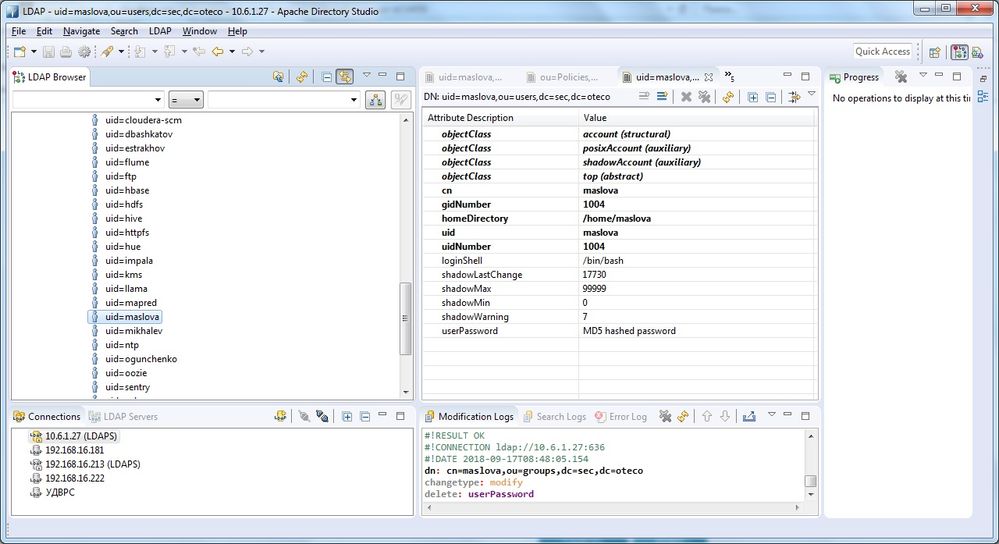The width and height of the screenshot is (999, 544).
Task: Switch to the Search Logs tab
Action: pos(554,416)
